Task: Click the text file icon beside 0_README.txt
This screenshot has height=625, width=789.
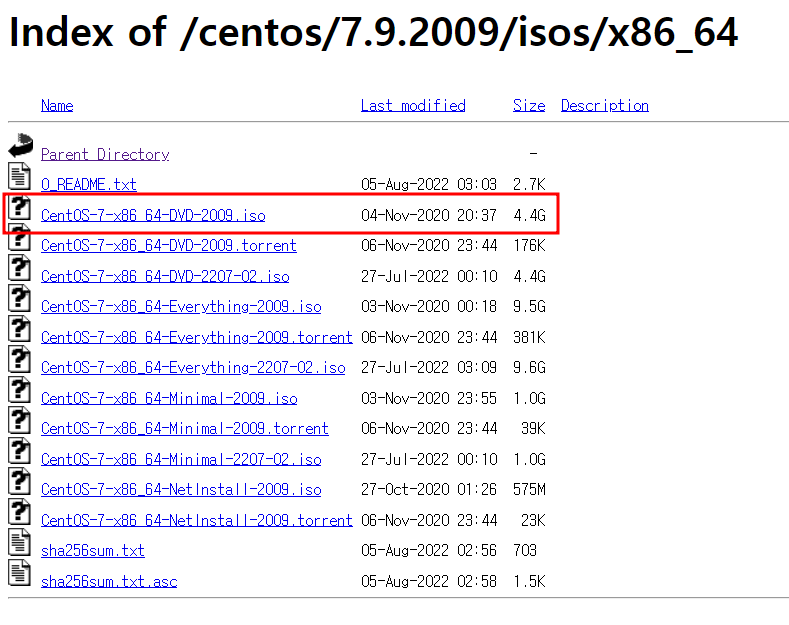Action: 19,176
